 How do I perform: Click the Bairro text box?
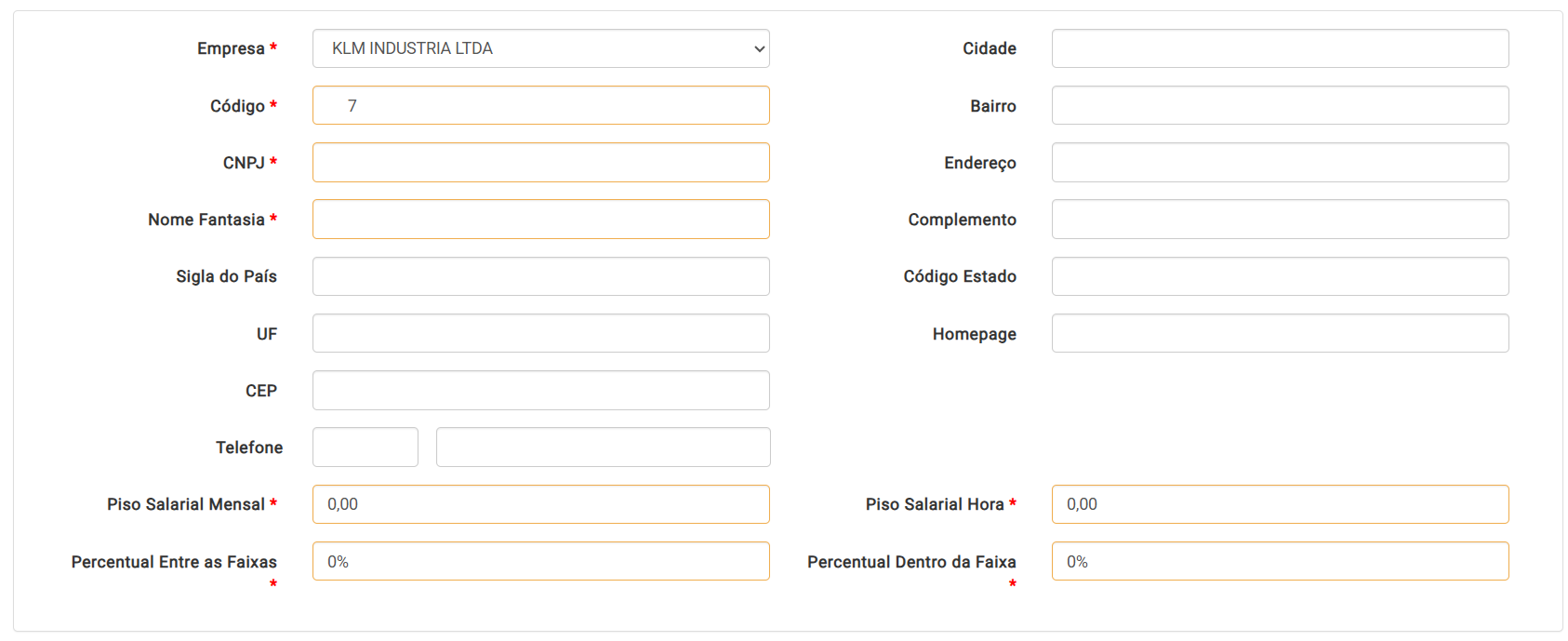[x=1280, y=105]
